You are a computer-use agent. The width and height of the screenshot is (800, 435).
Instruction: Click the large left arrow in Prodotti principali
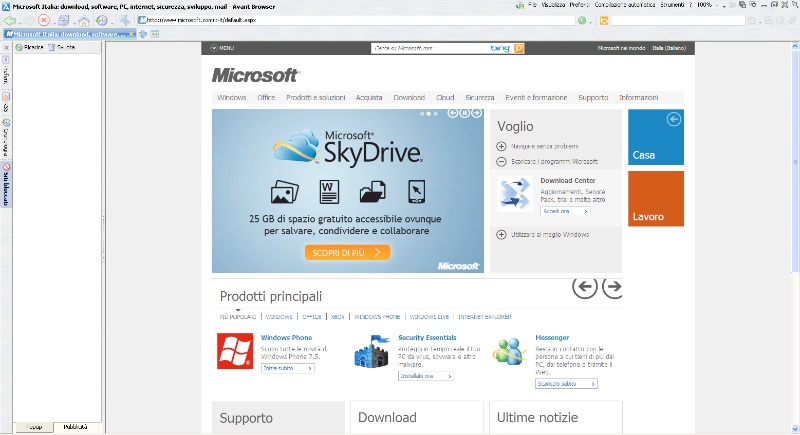pyautogui.click(x=585, y=287)
